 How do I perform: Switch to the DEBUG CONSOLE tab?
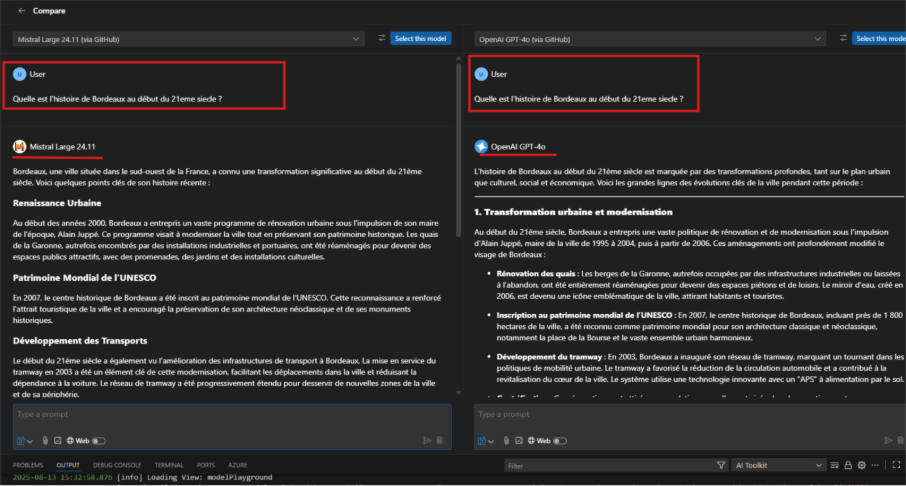[117, 465]
